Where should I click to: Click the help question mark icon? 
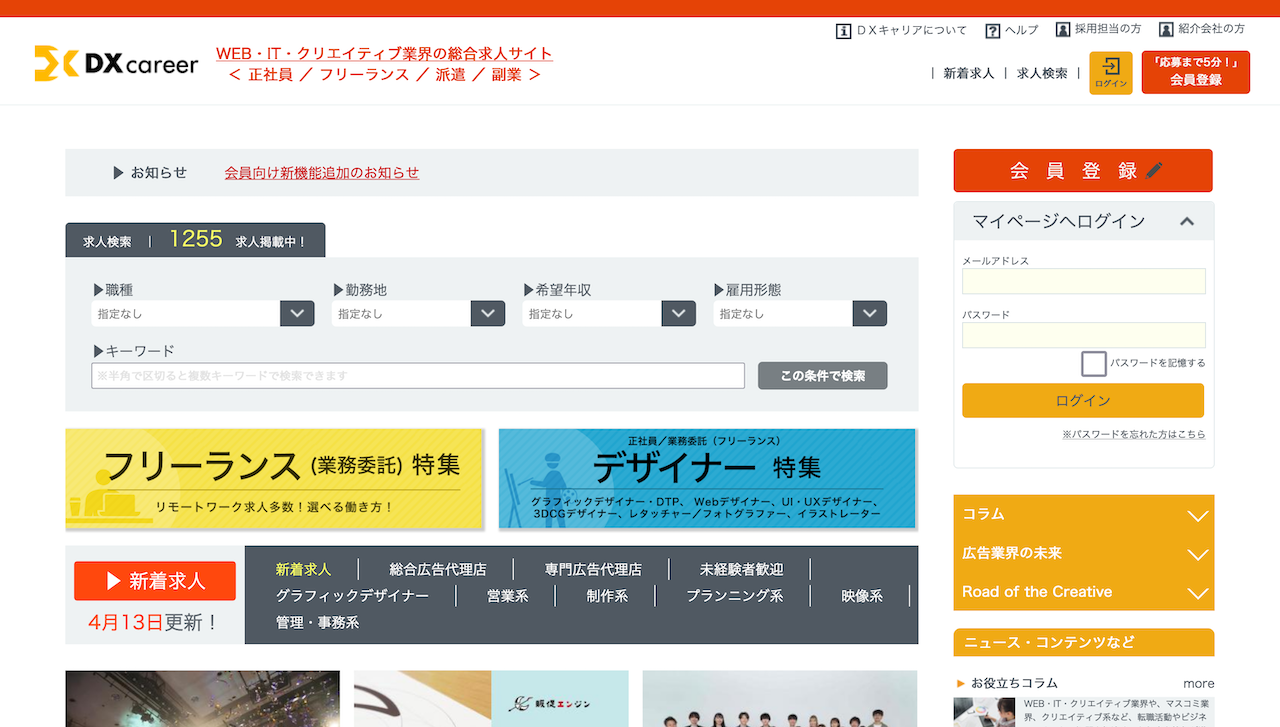click(992, 30)
